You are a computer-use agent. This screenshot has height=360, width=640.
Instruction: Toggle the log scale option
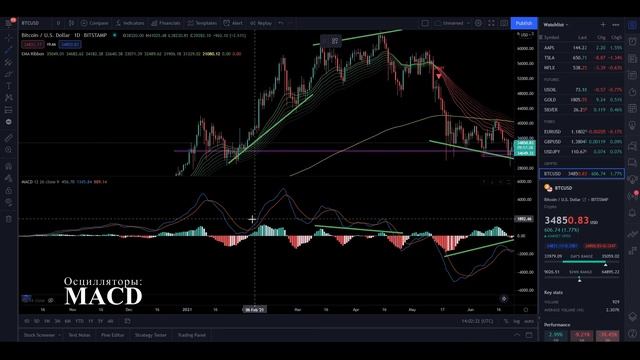tap(516, 321)
